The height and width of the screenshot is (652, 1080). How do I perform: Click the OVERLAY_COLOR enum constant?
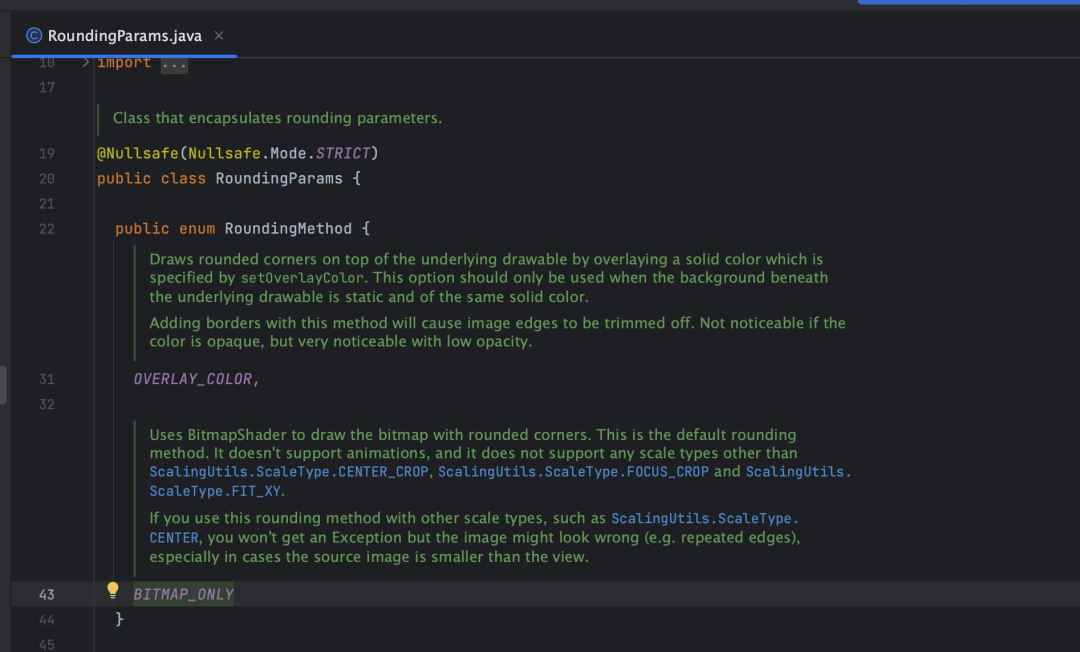[x=193, y=379]
